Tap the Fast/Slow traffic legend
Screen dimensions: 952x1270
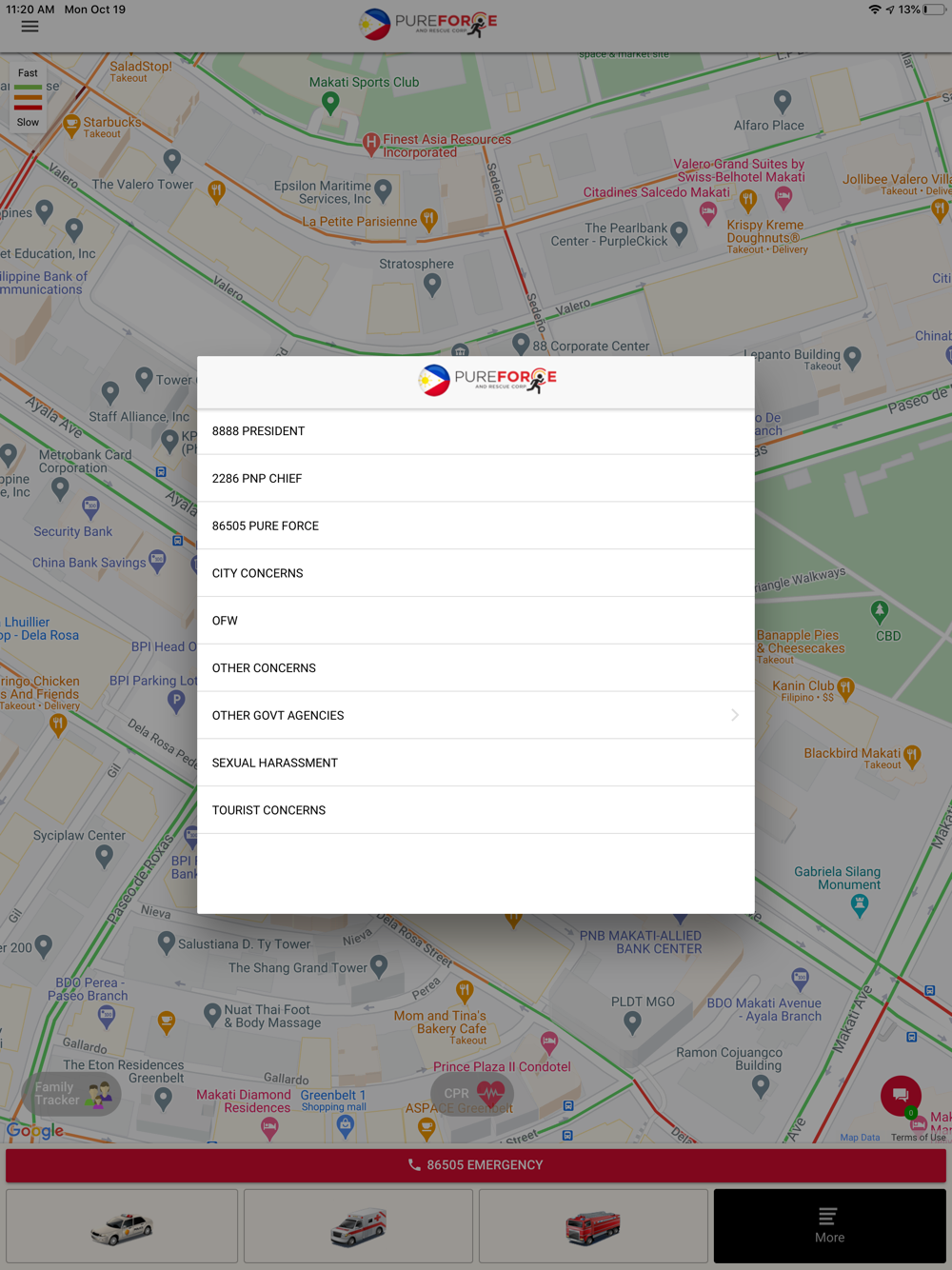tap(28, 97)
